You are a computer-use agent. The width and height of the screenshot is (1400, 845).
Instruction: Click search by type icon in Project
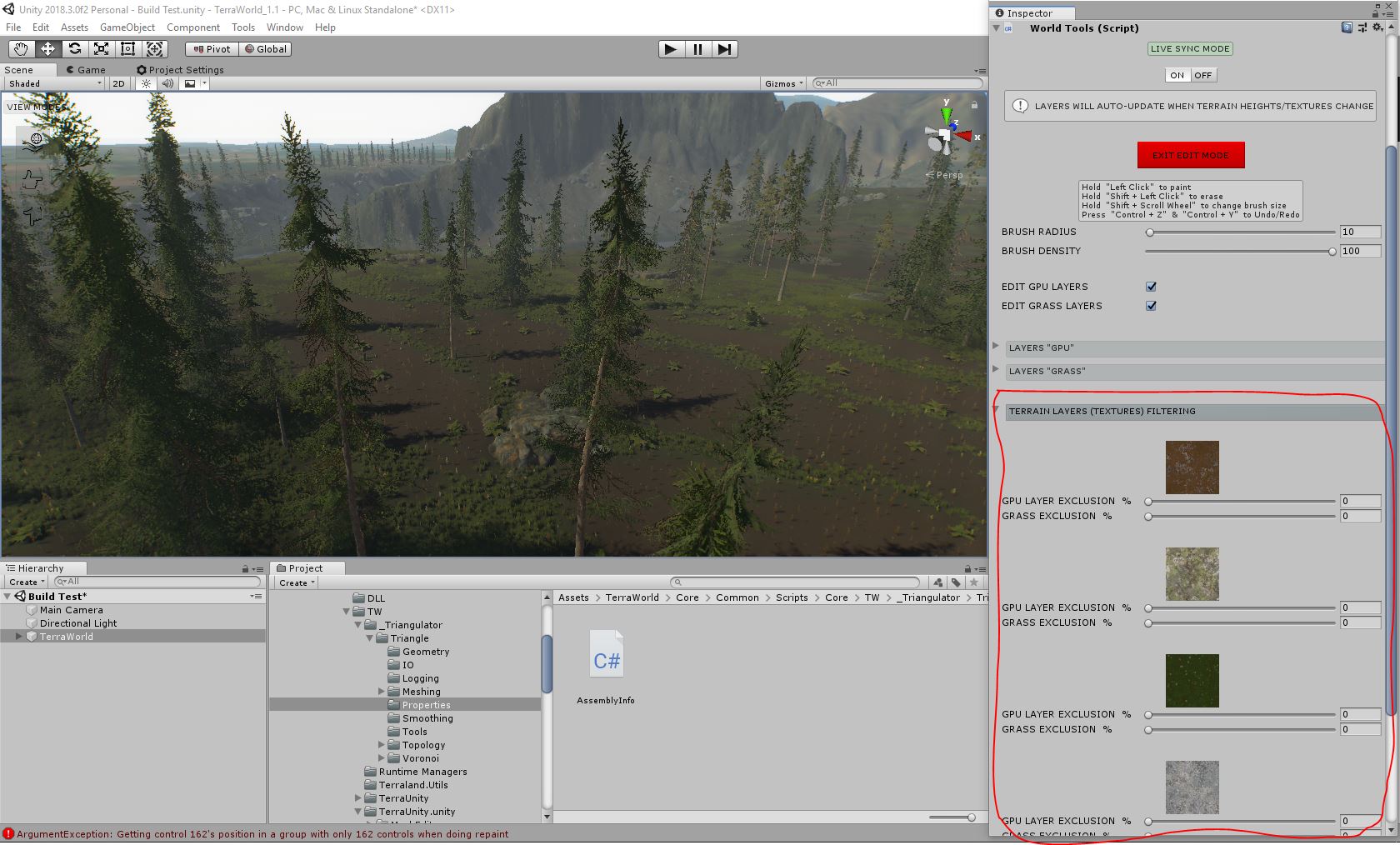pos(938,582)
